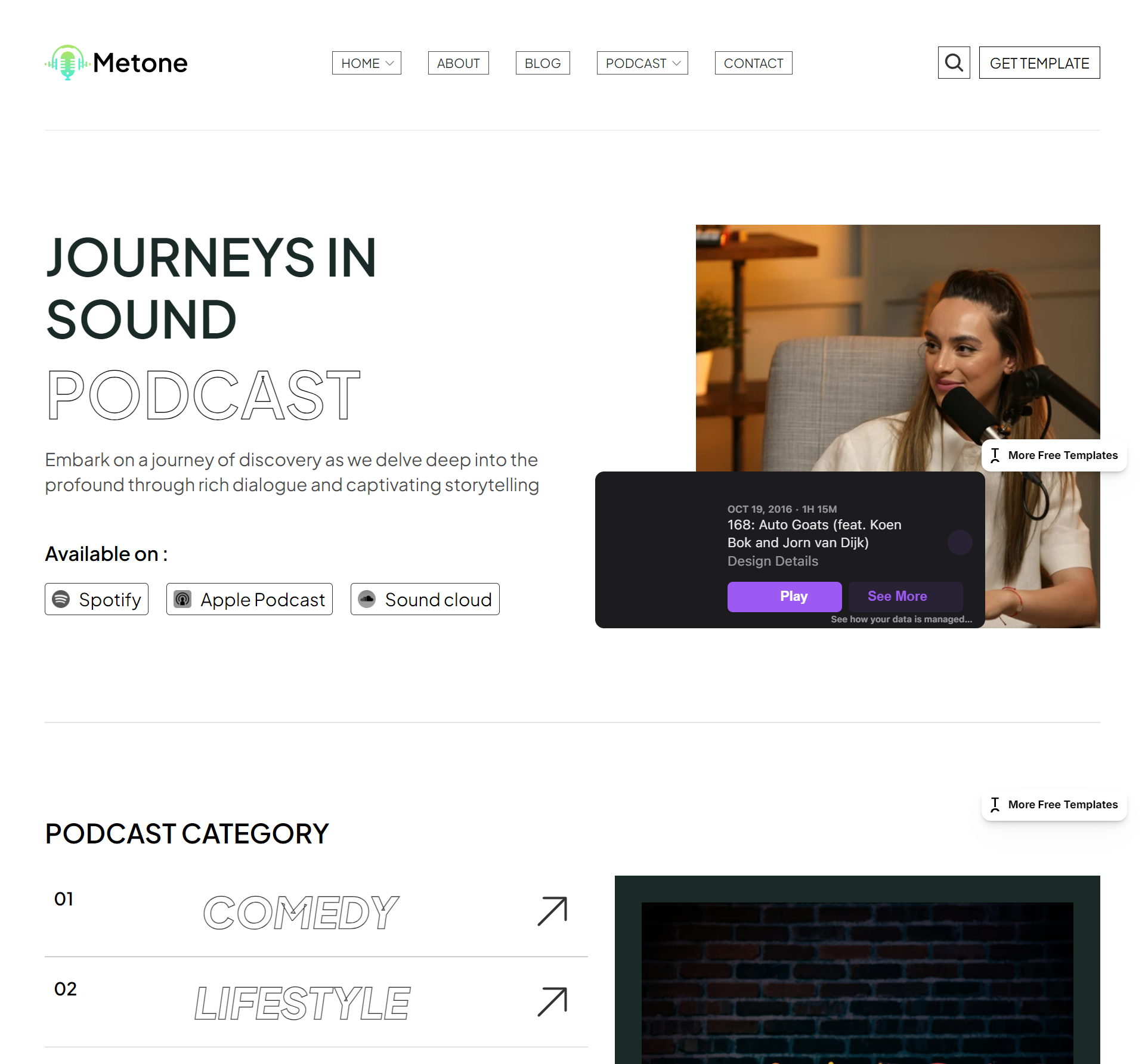Click the arrow icon beside Lifestyle
This screenshot has width=1145, height=1064.
[552, 1001]
